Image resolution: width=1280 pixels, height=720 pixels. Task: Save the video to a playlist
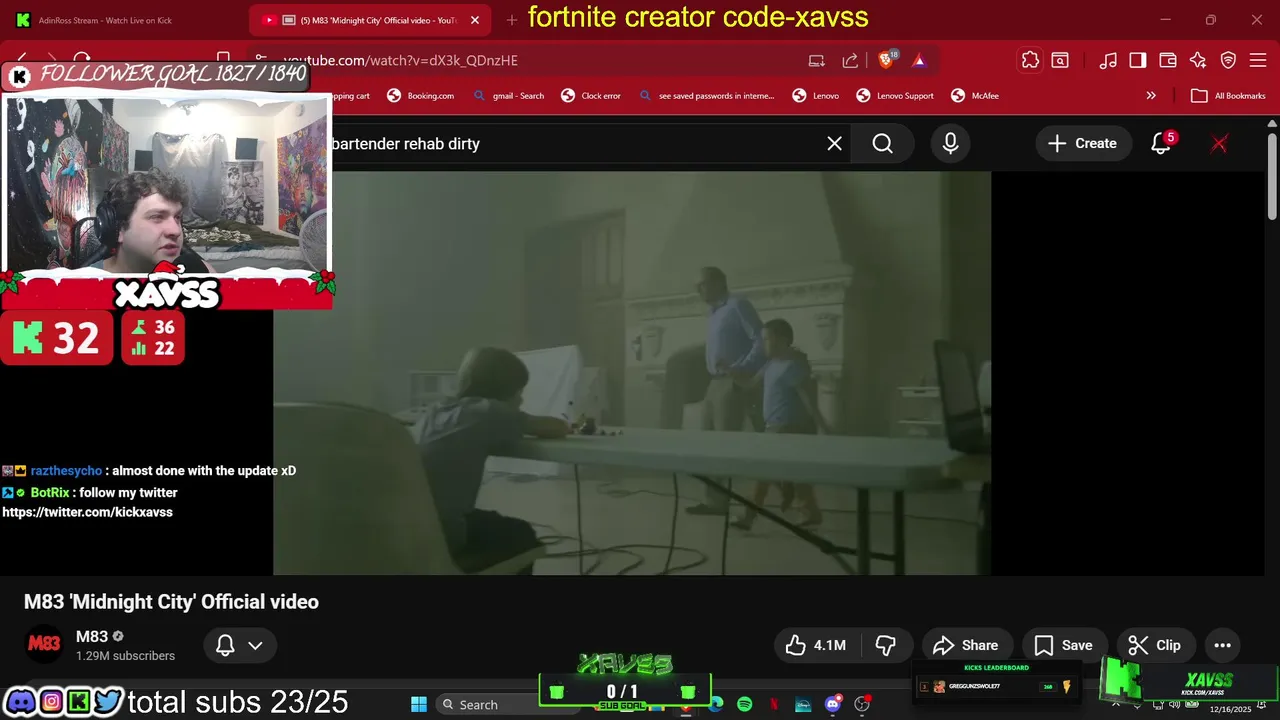tap(1063, 645)
